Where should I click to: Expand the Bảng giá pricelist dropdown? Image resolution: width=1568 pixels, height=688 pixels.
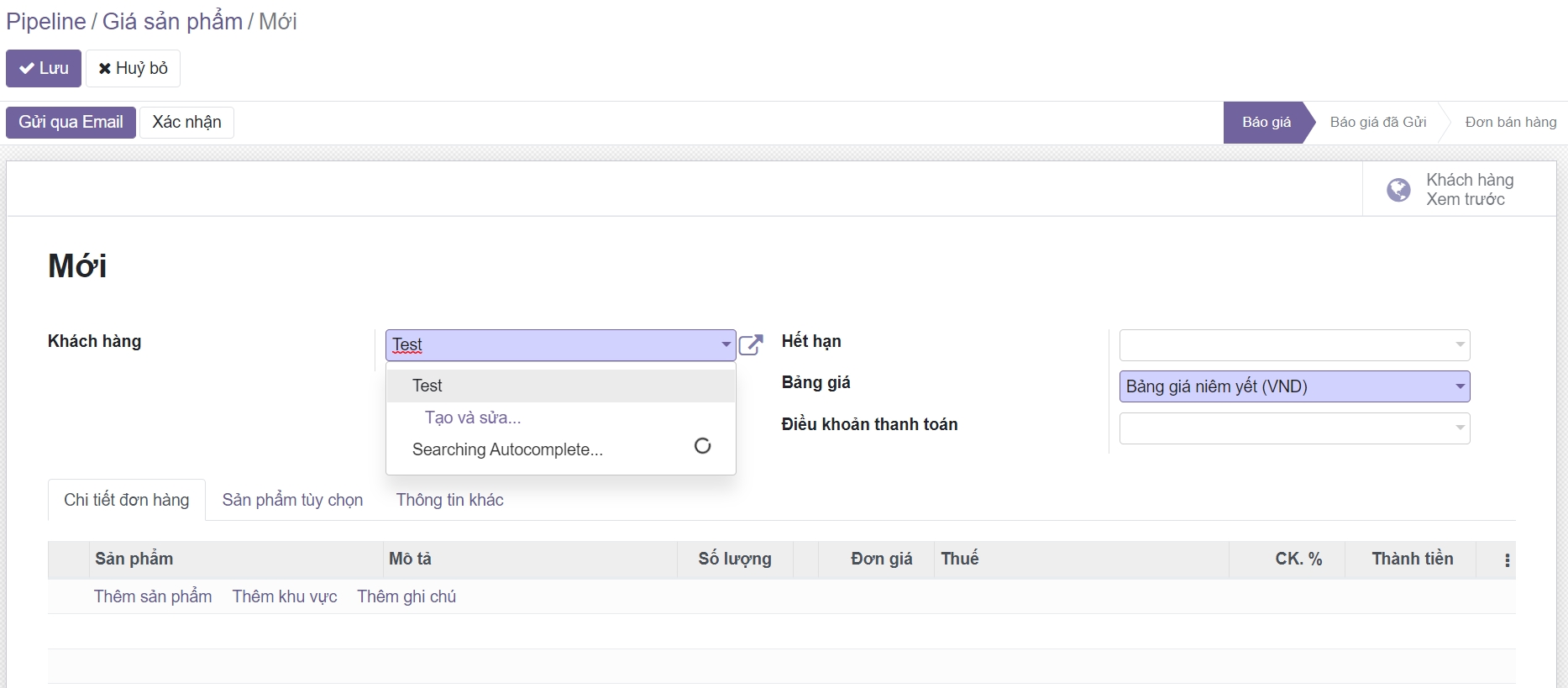point(1460,386)
